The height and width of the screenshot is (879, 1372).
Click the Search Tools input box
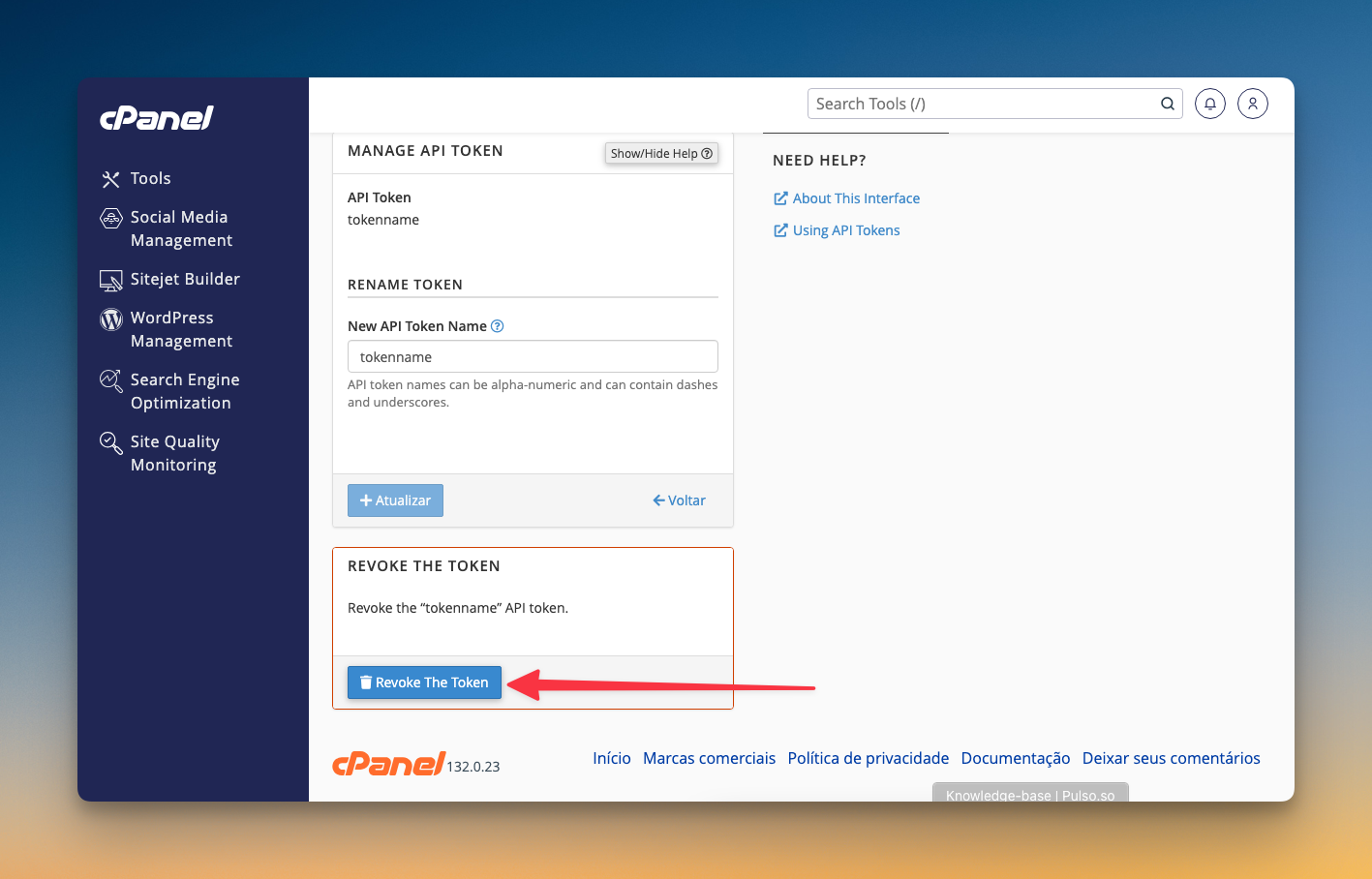coord(983,104)
